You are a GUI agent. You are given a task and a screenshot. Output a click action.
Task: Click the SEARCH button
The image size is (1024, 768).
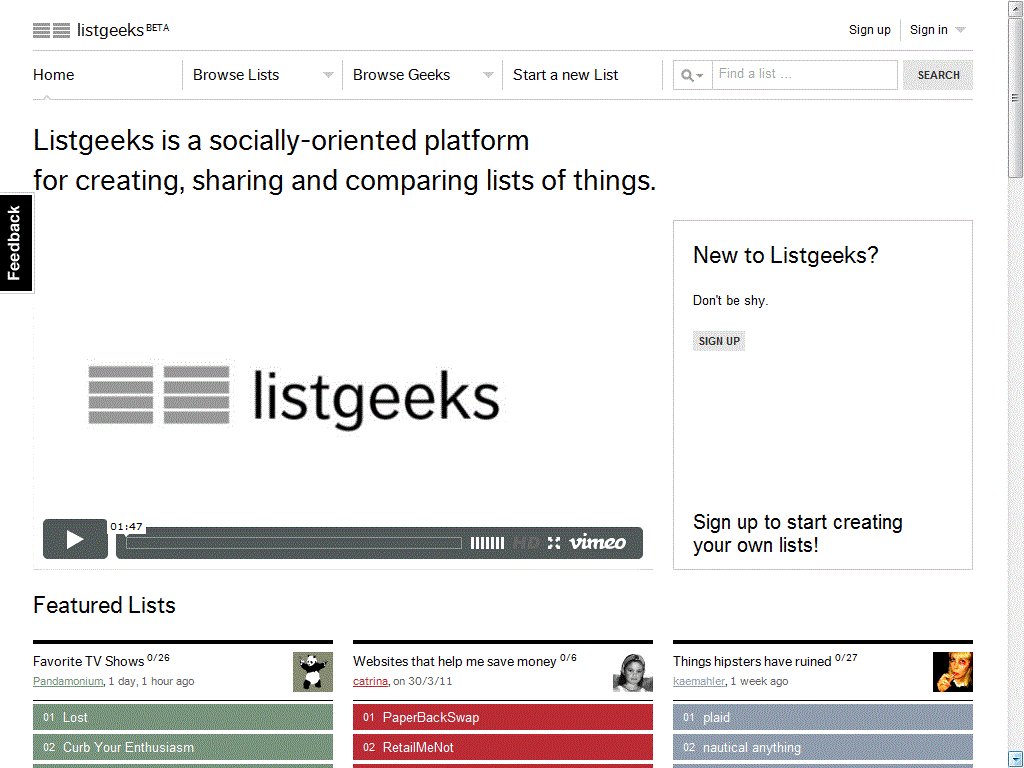pyautogui.click(x=938, y=75)
